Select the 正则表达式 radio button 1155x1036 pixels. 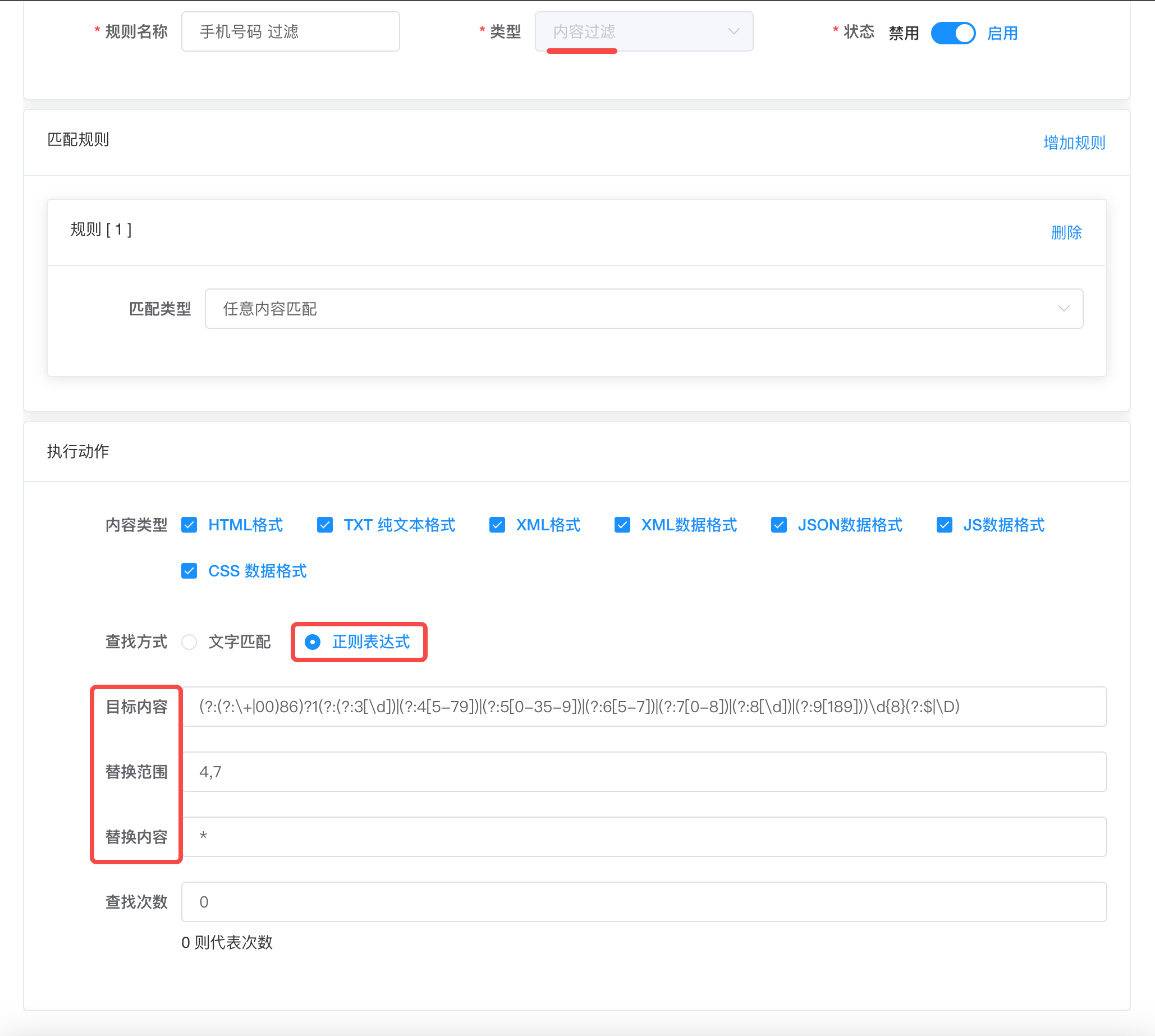tap(313, 642)
